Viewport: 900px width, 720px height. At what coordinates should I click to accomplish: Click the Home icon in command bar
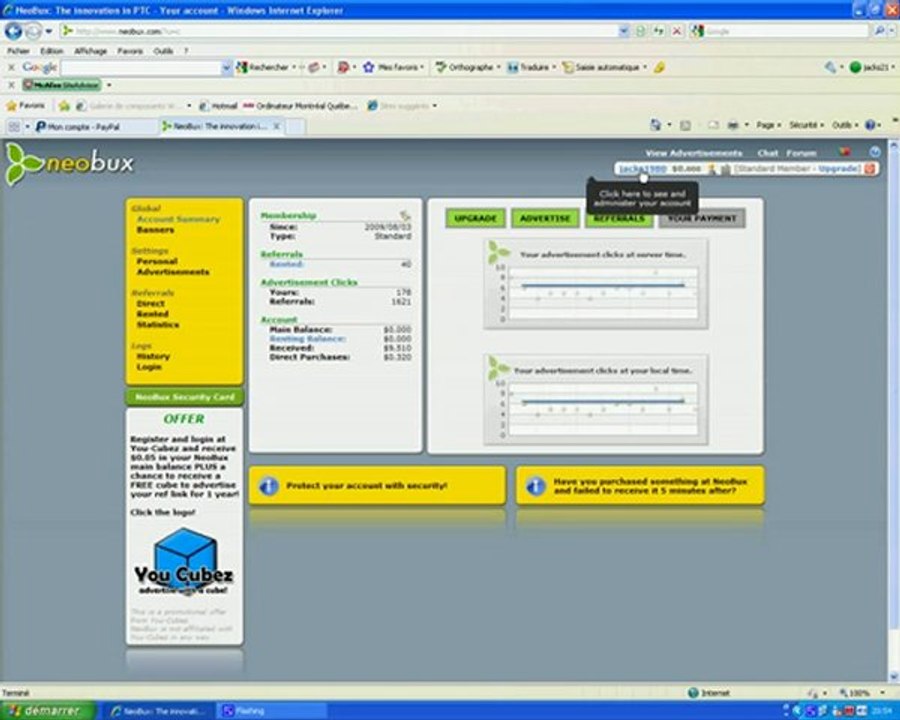(x=655, y=125)
